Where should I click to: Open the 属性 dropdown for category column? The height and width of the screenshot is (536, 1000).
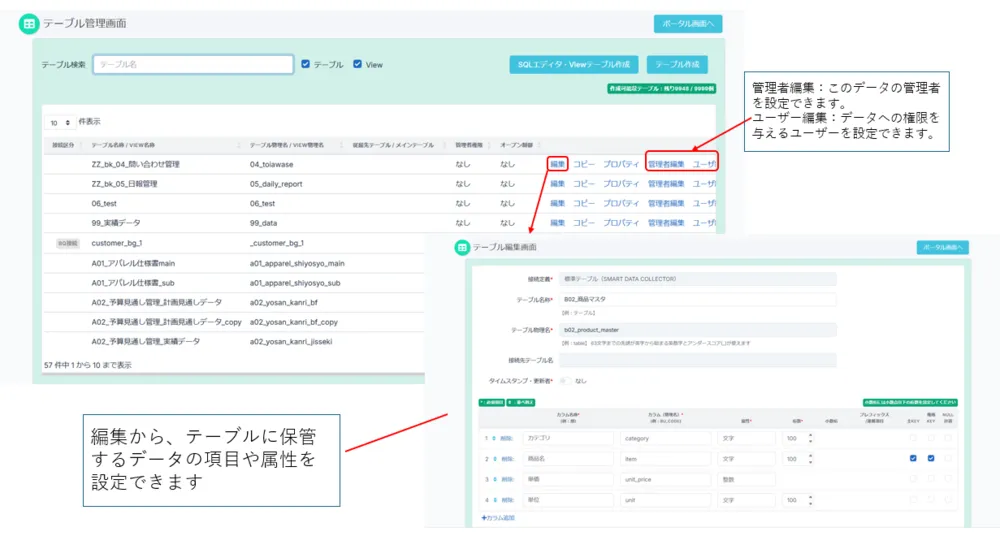click(x=745, y=438)
